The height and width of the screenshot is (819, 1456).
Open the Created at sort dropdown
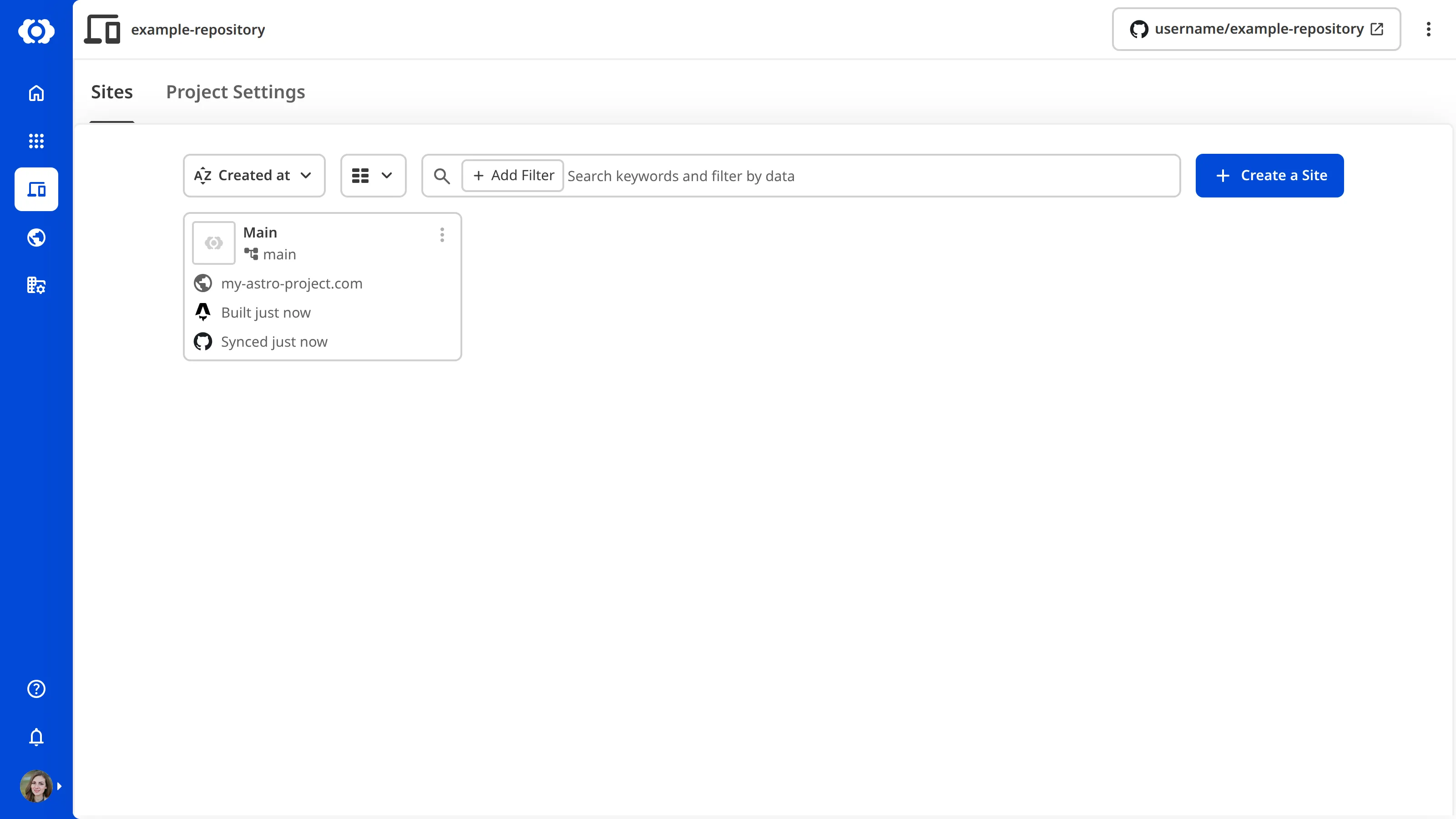click(x=254, y=176)
